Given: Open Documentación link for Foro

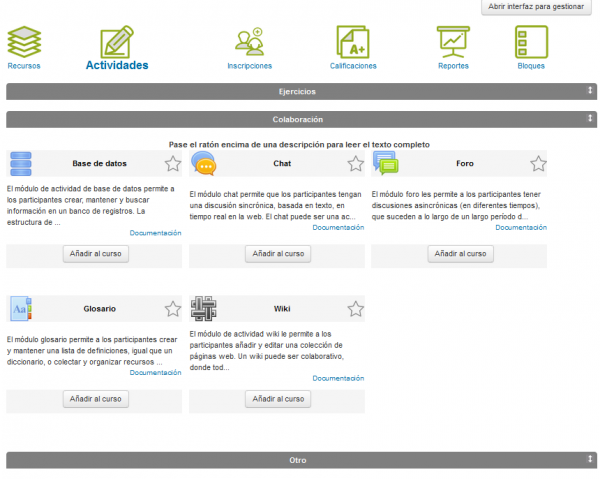Looking at the screenshot, I should point(521,228).
